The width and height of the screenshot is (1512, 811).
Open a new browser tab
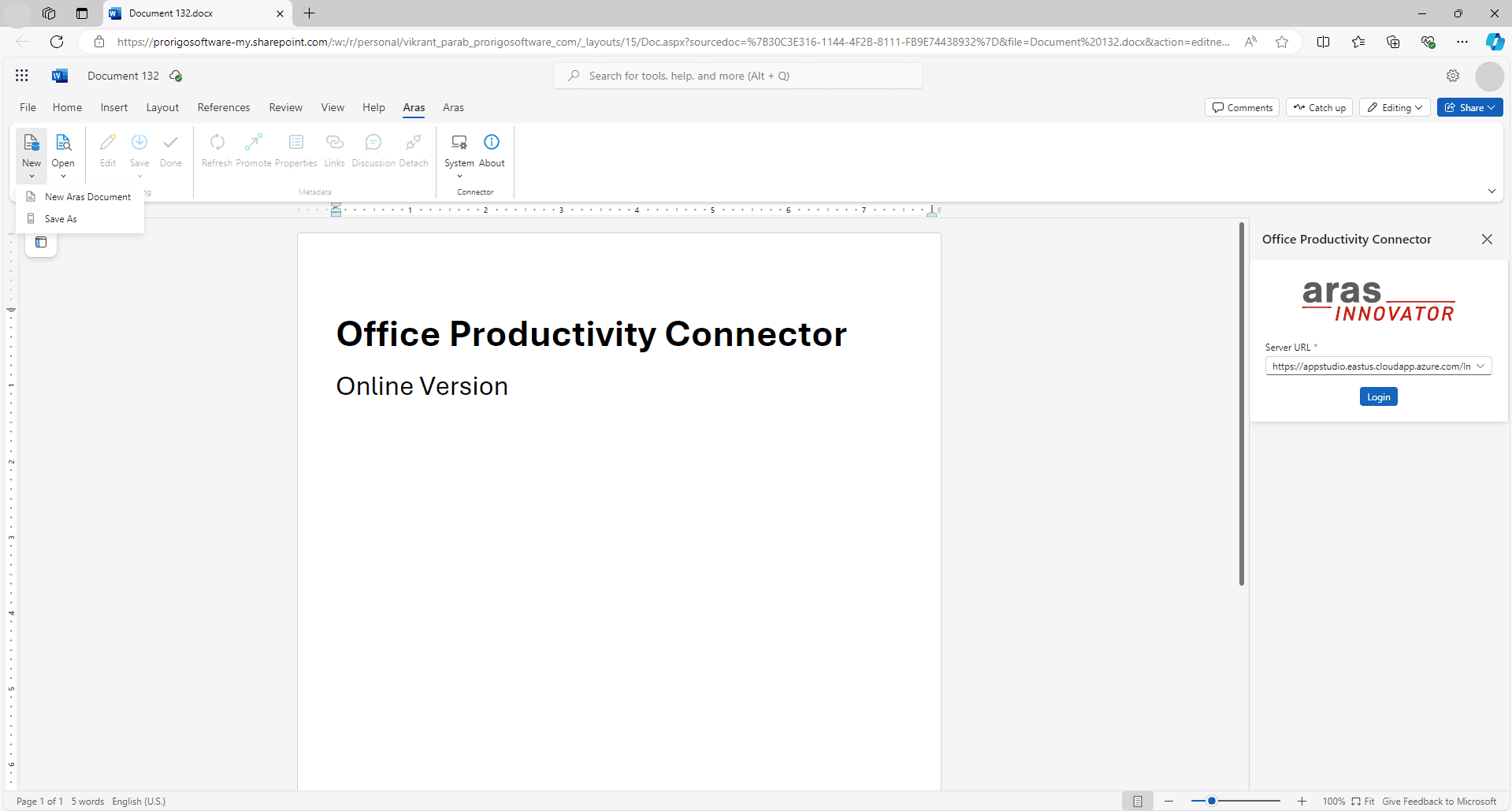(310, 13)
